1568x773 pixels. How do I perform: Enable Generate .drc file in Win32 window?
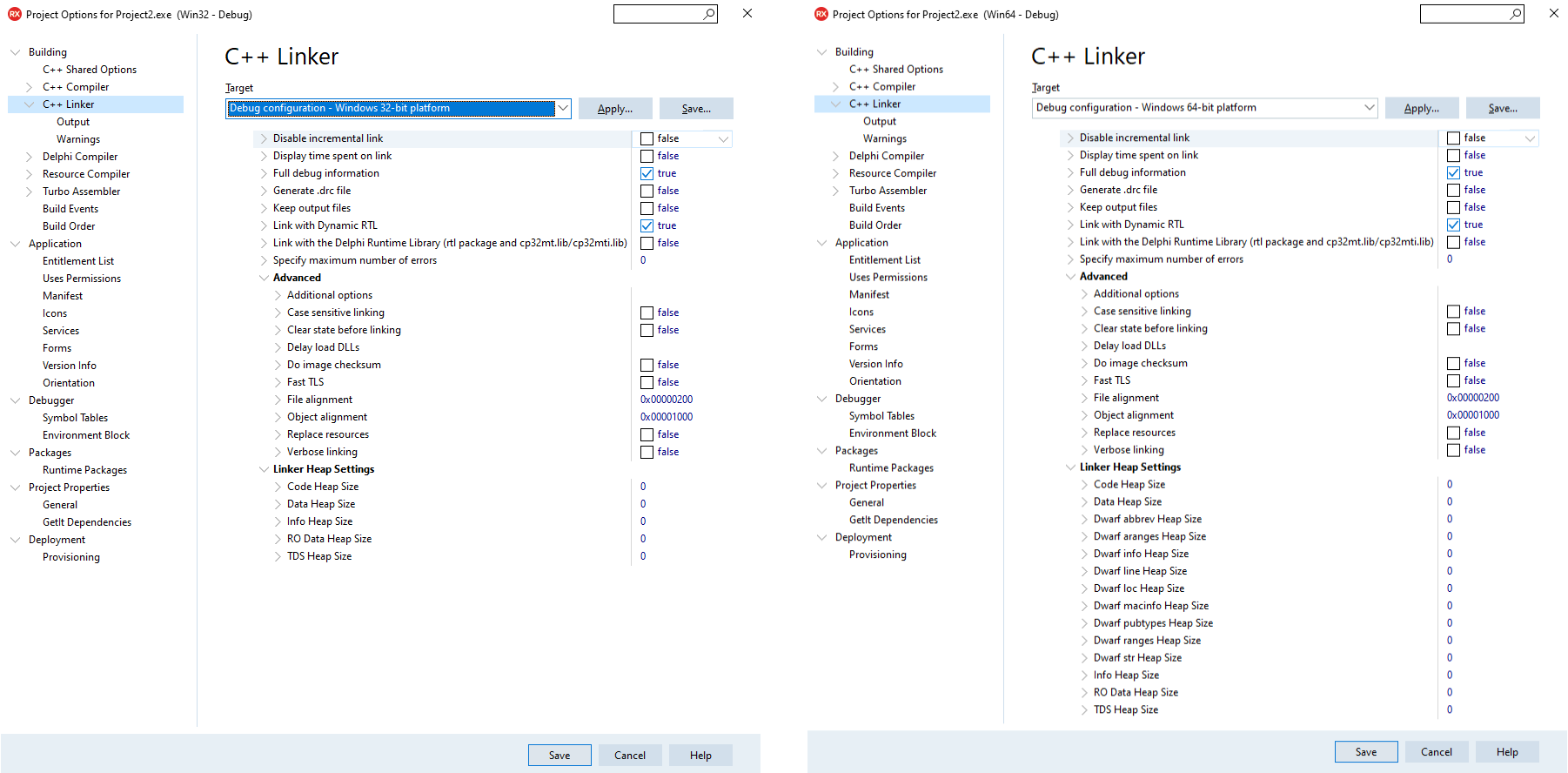[647, 191]
